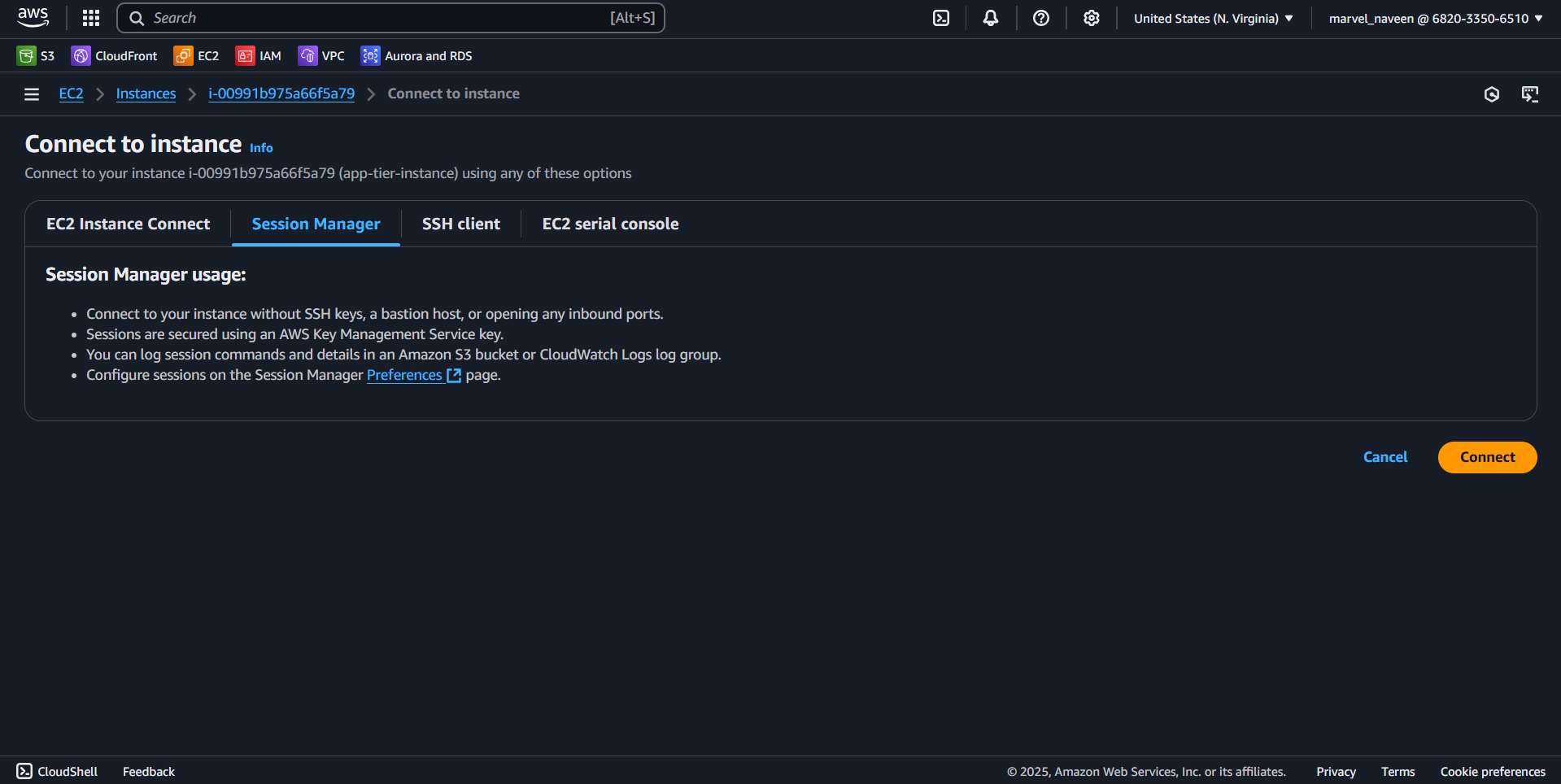Open the help question mark menu
Image resolution: width=1561 pixels, height=784 pixels.
[x=1041, y=18]
